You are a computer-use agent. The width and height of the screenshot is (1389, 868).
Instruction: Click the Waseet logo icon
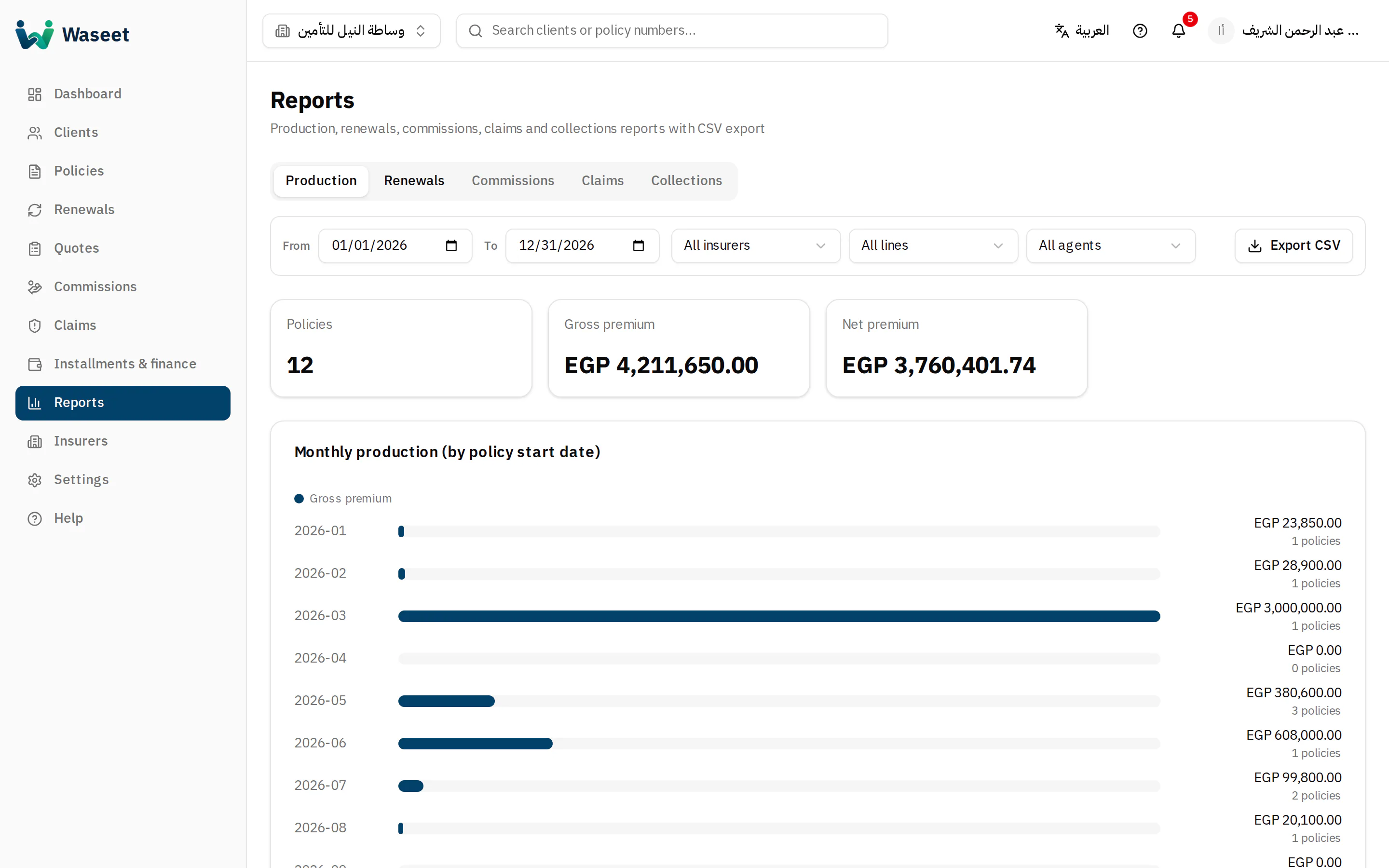click(34, 34)
